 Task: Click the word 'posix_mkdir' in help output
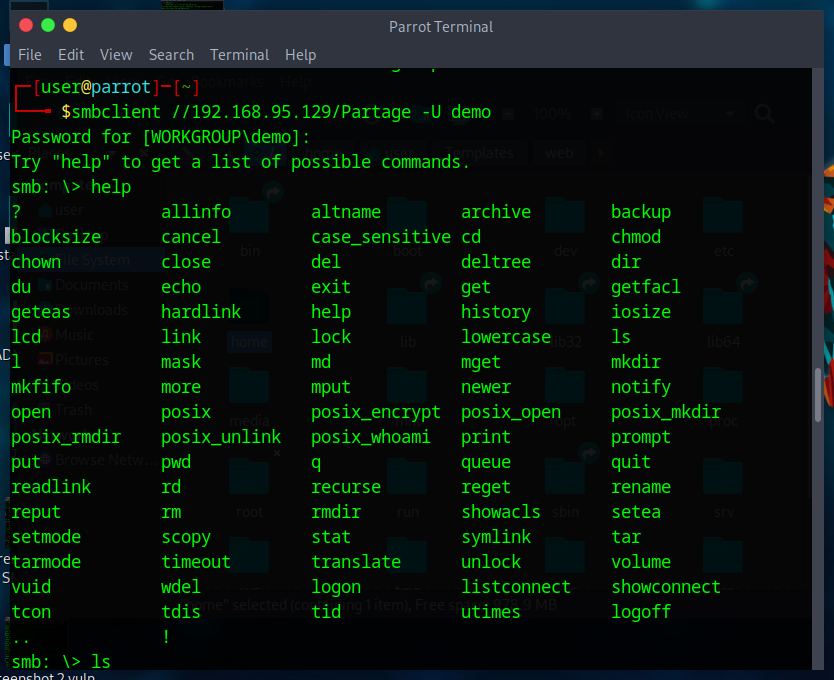tap(666, 412)
